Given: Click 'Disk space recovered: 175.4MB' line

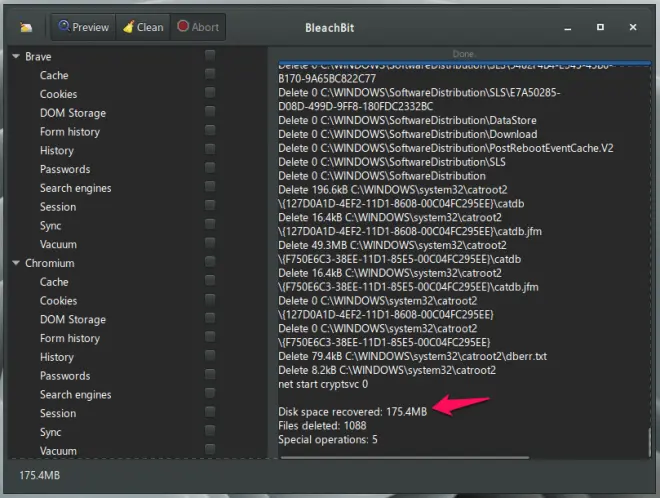Looking at the screenshot, I should [x=352, y=411].
